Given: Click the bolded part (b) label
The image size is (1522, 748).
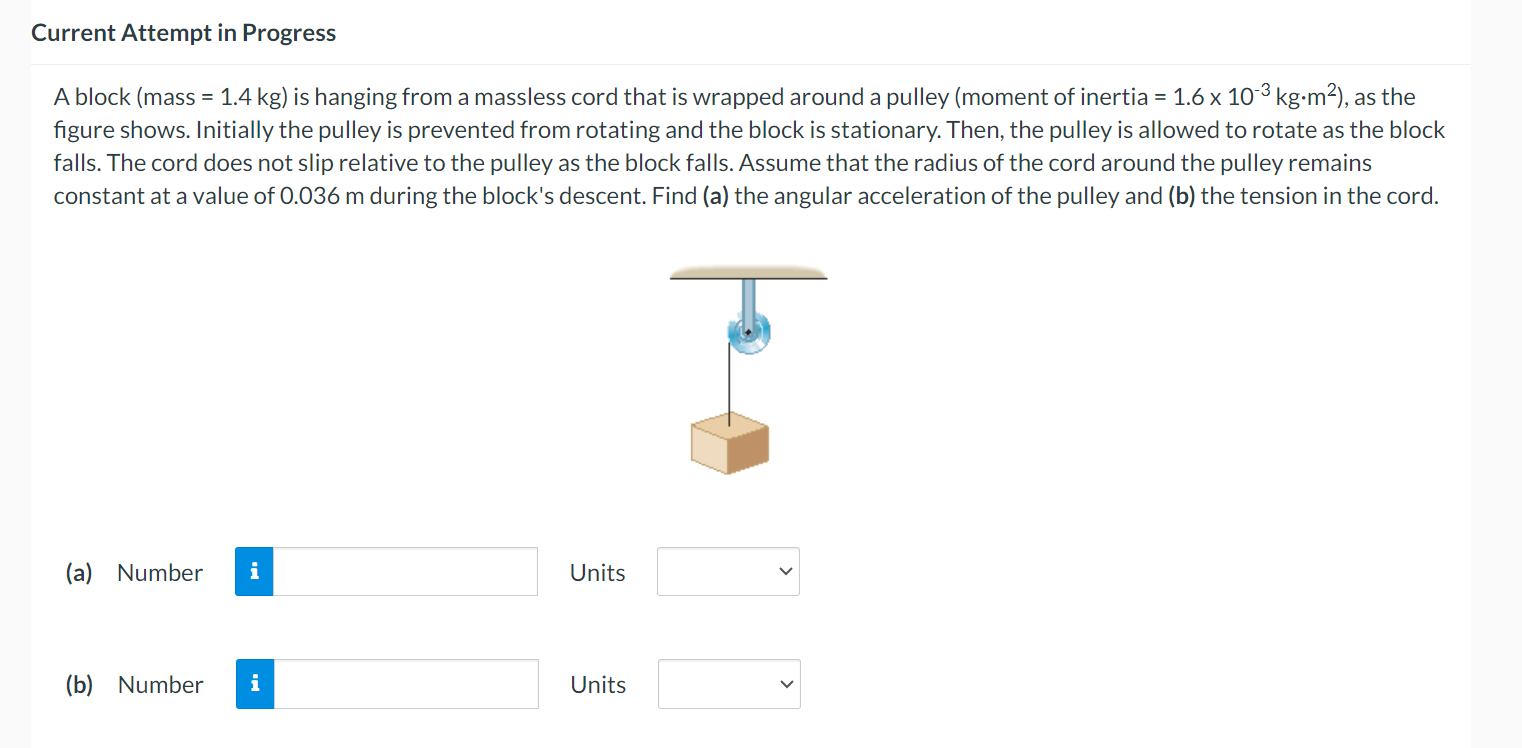Looking at the screenshot, I should 78,684.
